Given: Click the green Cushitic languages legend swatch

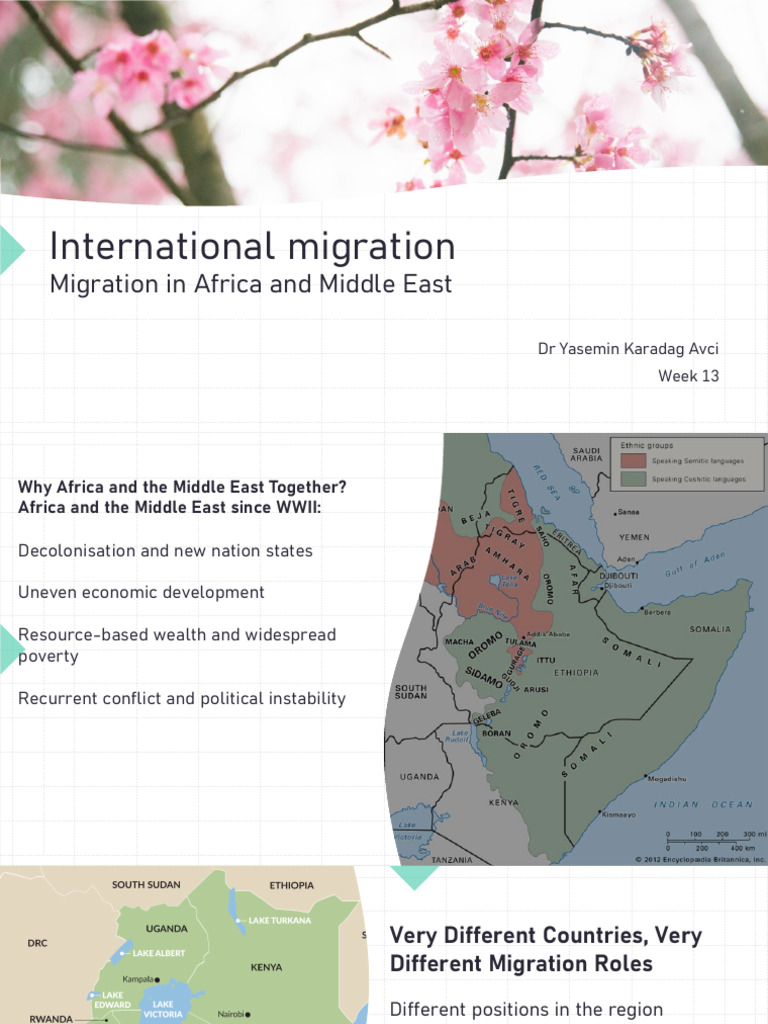Looking at the screenshot, I should pyautogui.click(x=632, y=479).
